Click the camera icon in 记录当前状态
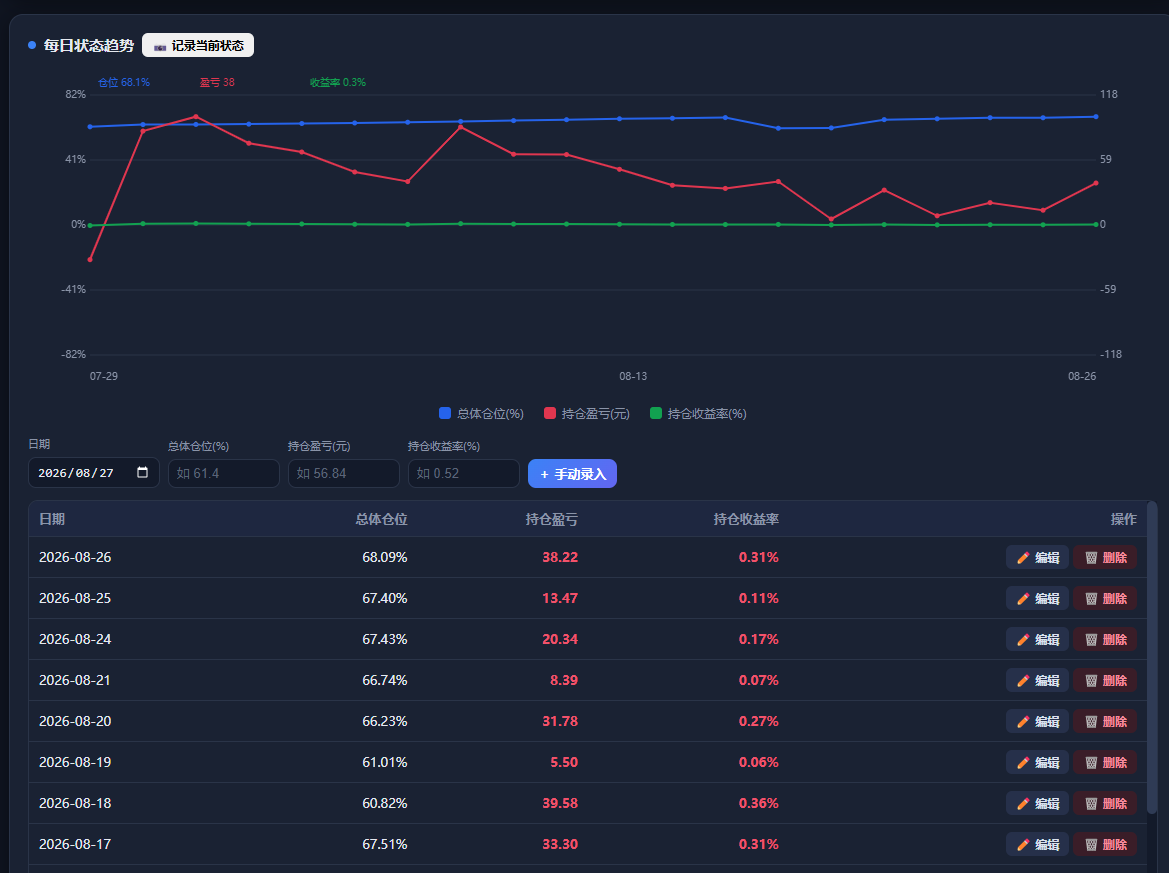Image resolution: width=1169 pixels, height=873 pixels. pos(160,46)
